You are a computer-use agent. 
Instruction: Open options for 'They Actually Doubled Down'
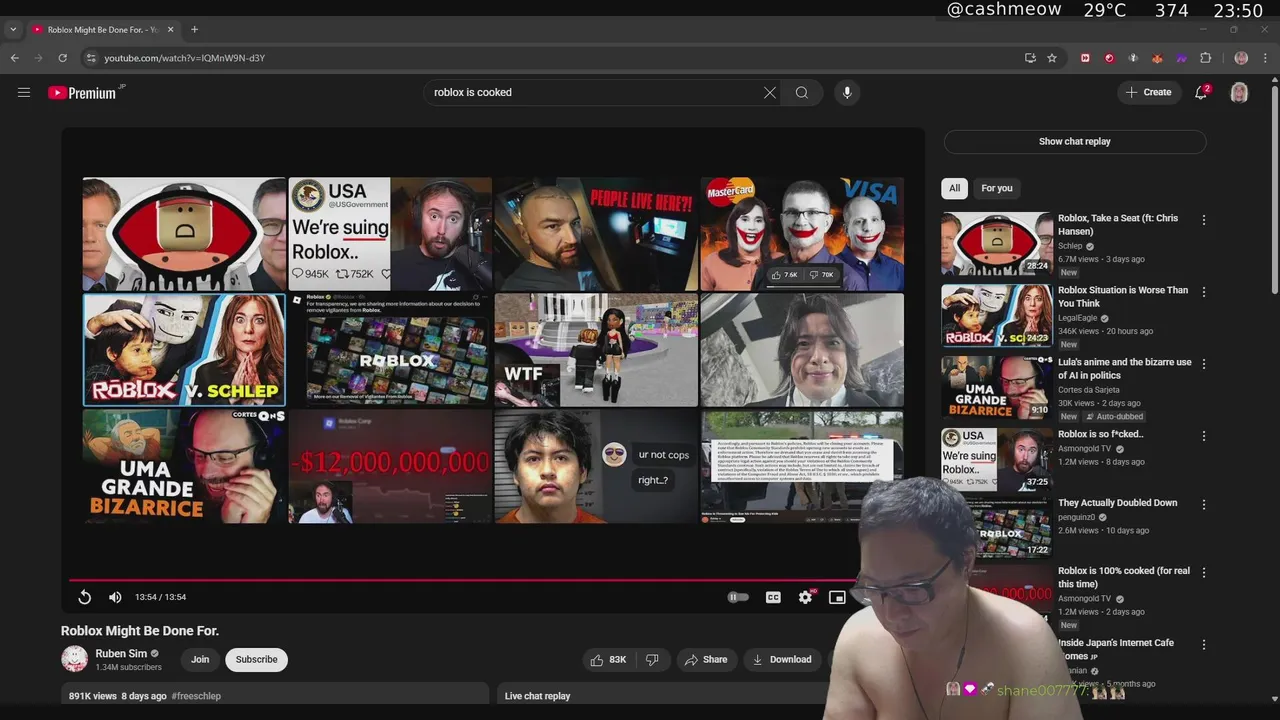pos(1204,504)
